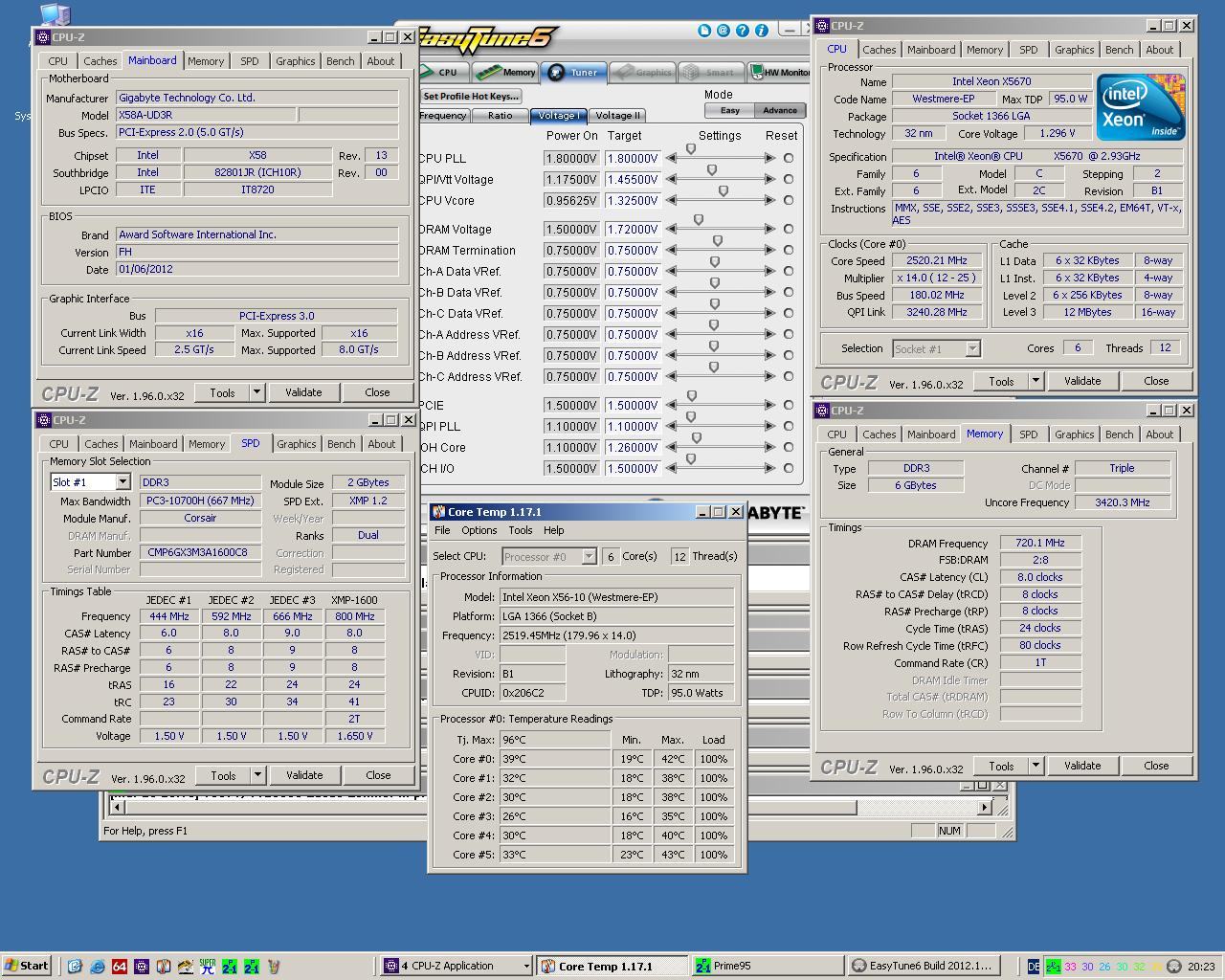This screenshot has width=1225, height=980.
Task: Click the EasyTune tray icon beside clock
Action: point(1174,967)
